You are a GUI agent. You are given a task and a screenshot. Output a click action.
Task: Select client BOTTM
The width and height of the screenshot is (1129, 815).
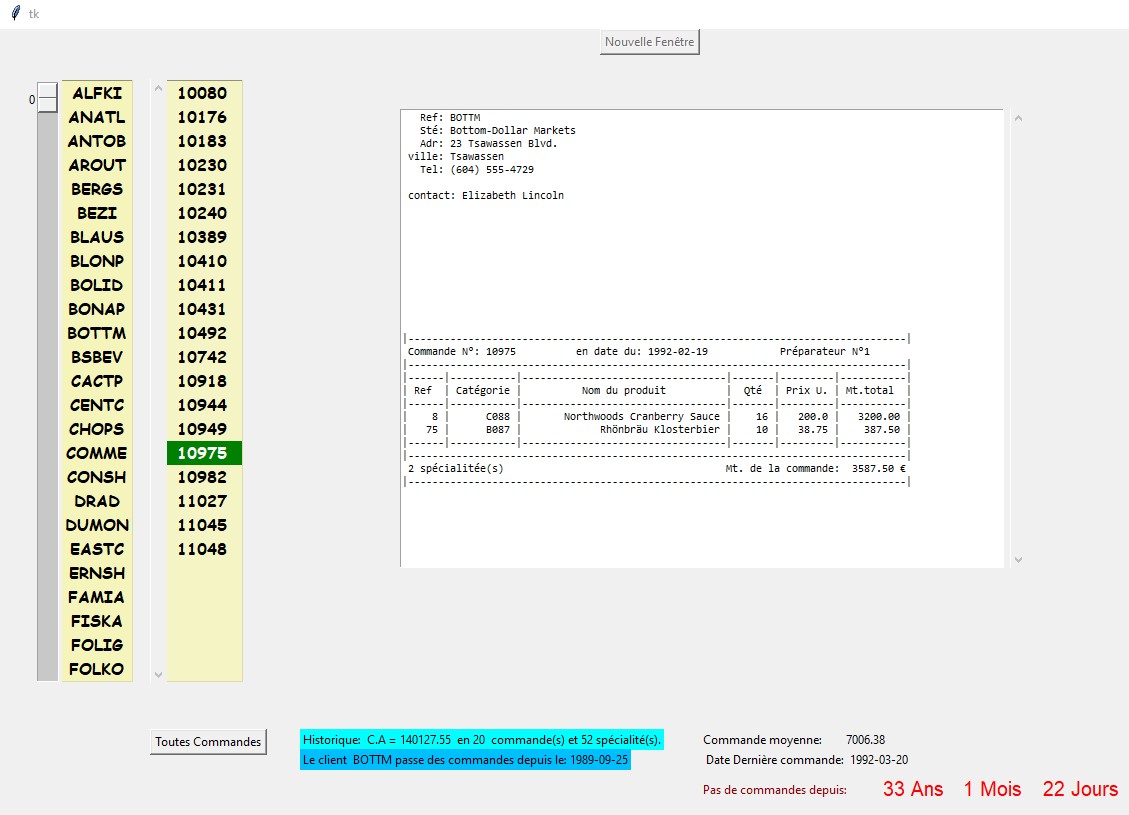[x=97, y=333]
